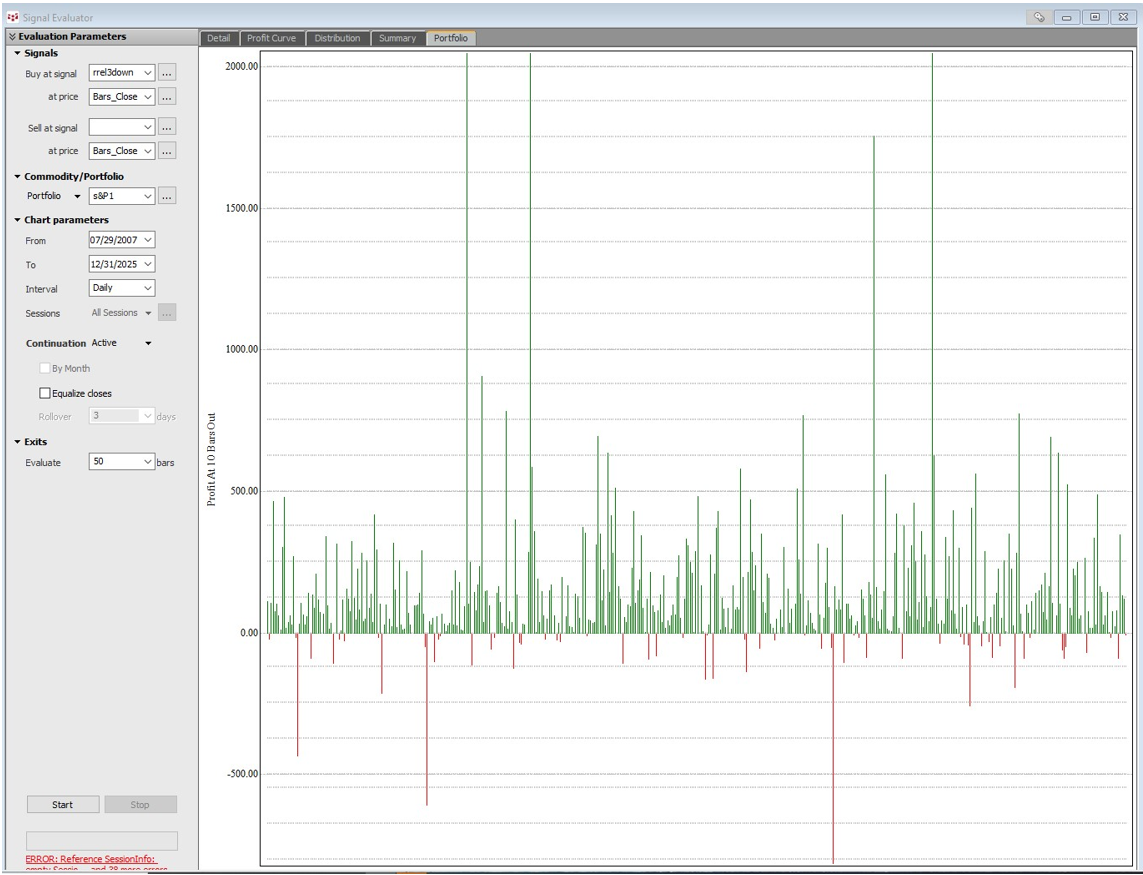Viewport: 1143px width, 875px height.
Task: Click the link/pin icon in title bar
Action: 1039,17
